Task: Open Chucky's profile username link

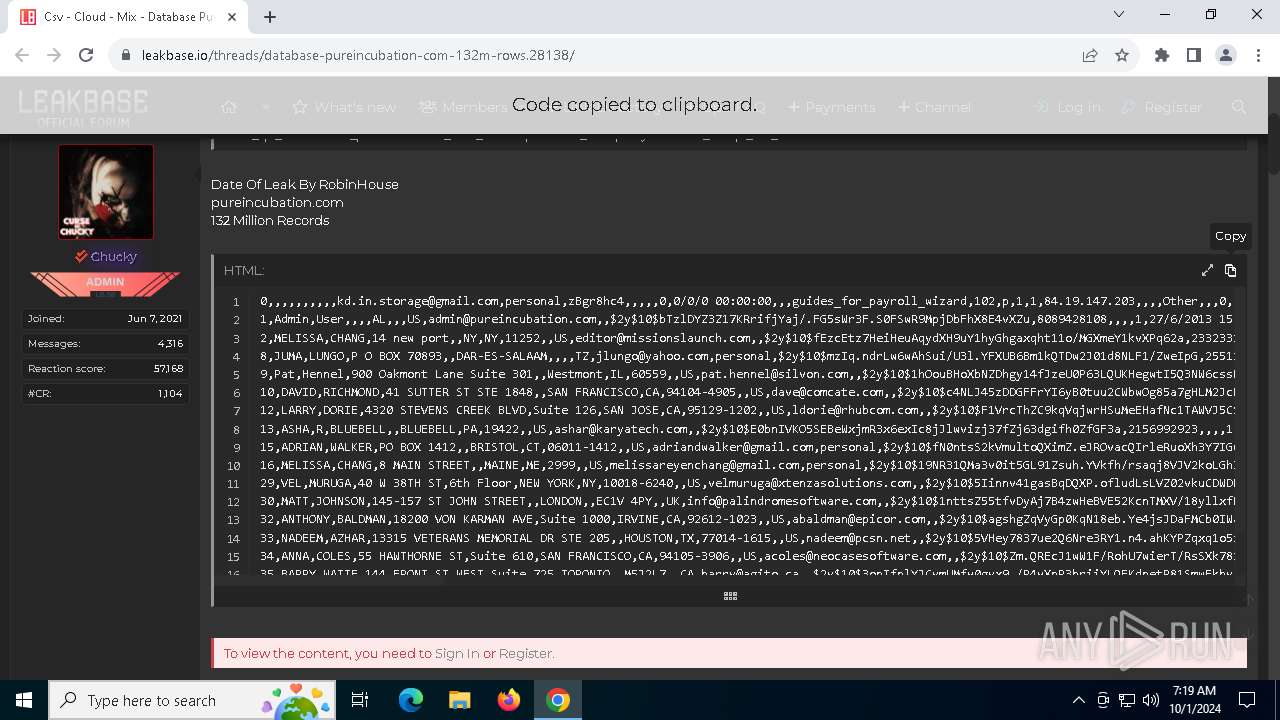Action: (113, 257)
